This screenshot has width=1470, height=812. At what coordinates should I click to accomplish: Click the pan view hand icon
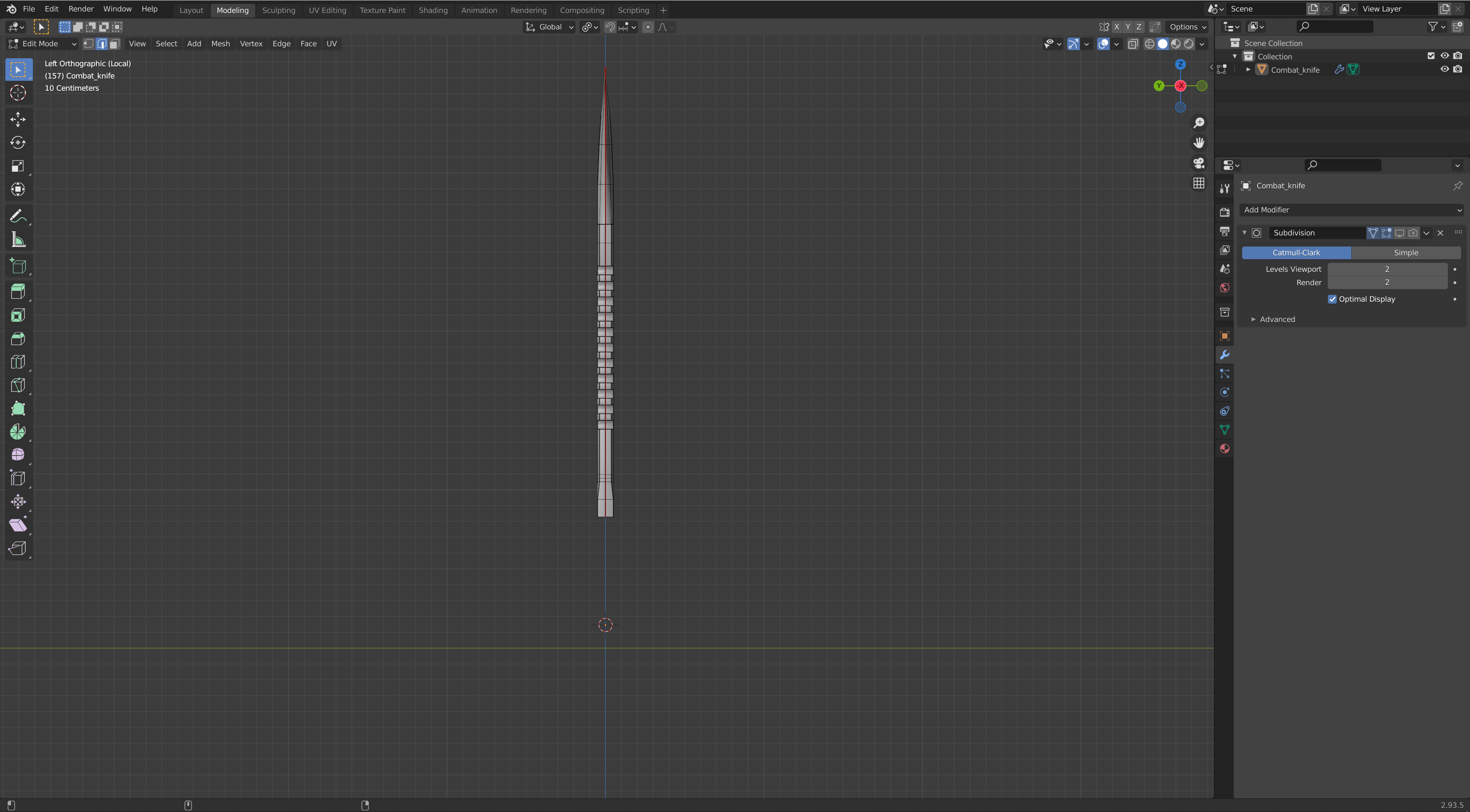(1199, 143)
